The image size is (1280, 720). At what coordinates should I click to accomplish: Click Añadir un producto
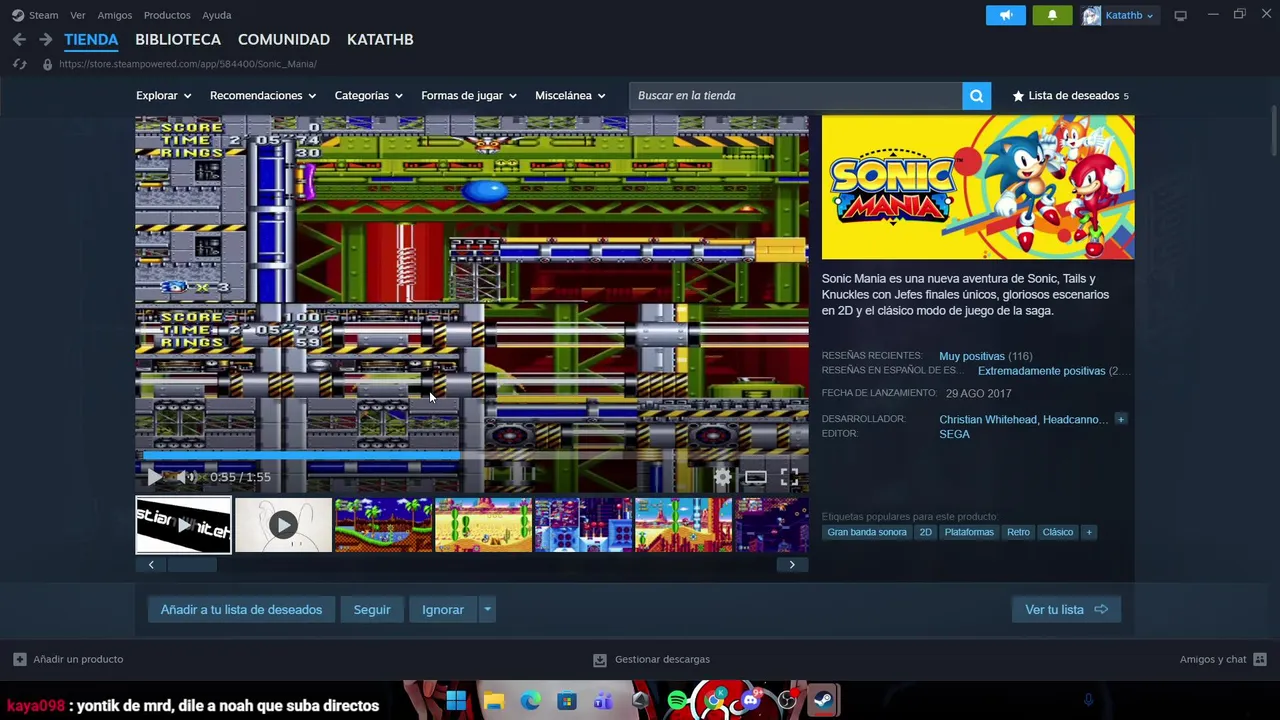[x=68, y=660]
